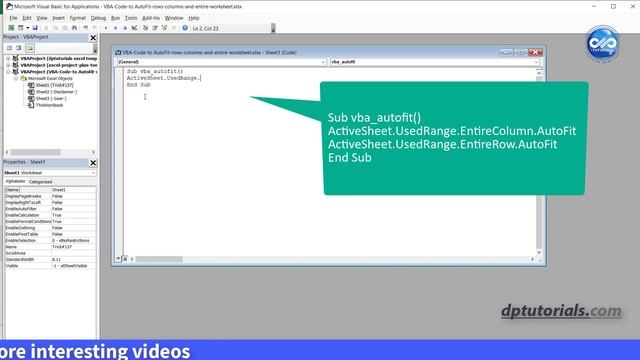Open the Window menu
Image resolution: width=640 pixels, height=360 pixels.
174,18
